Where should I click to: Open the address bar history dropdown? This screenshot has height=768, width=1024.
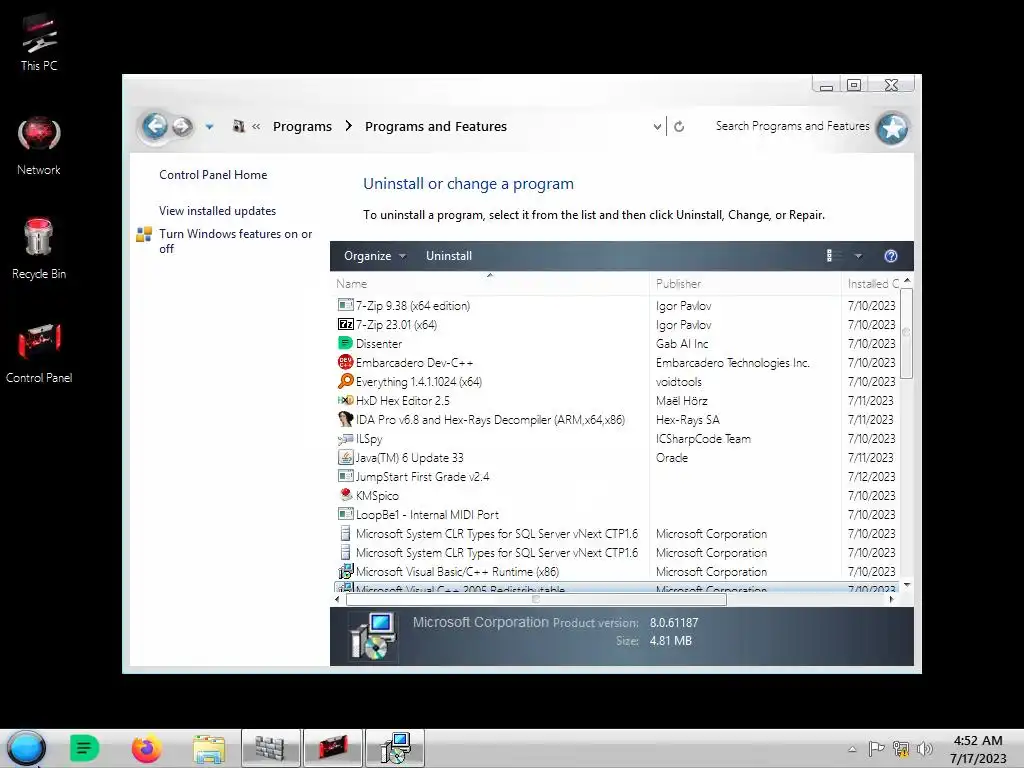point(657,127)
